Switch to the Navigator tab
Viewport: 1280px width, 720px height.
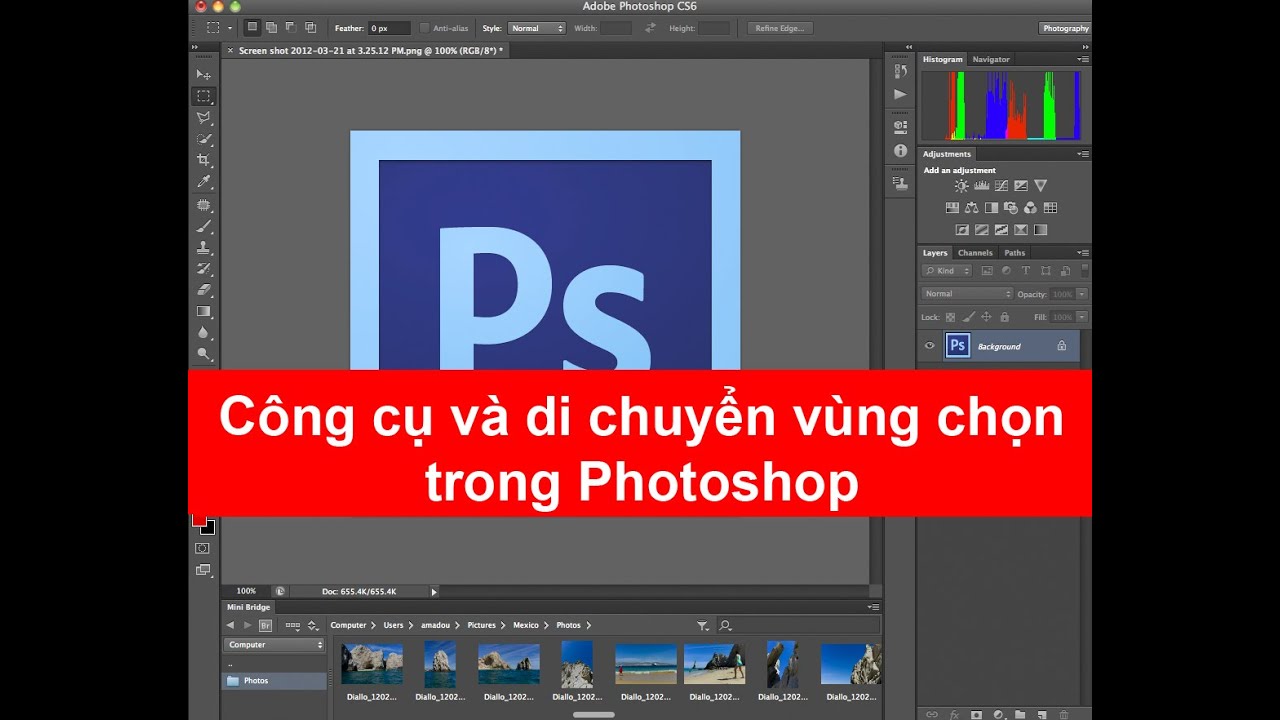tap(991, 59)
